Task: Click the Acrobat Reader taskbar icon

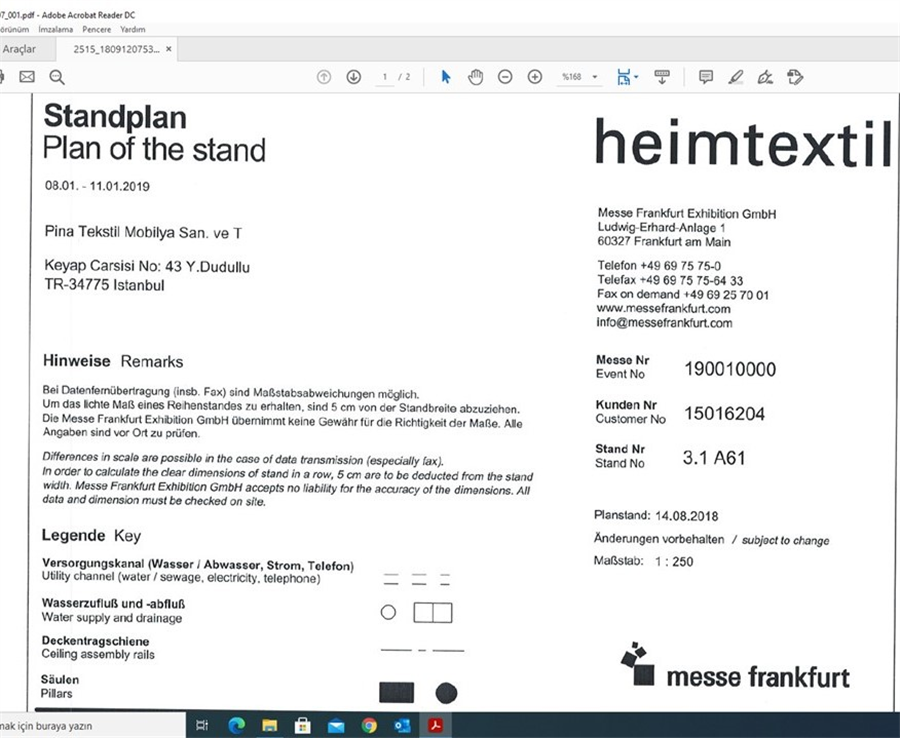Action: pyautogui.click(x=436, y=726)
